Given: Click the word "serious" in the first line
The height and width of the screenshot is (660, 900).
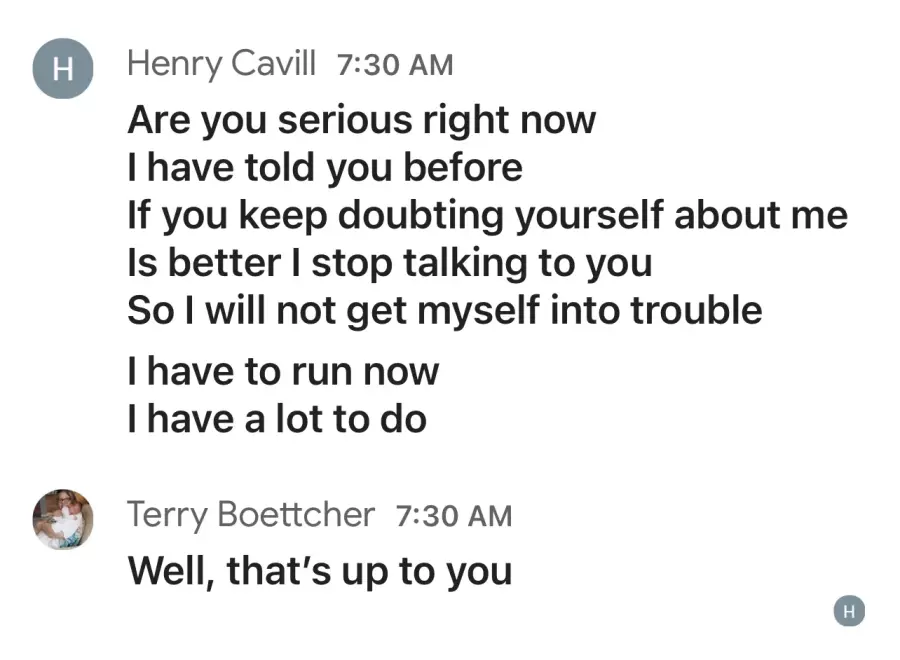Looking at the screenshot, I should tap(345, 121).
